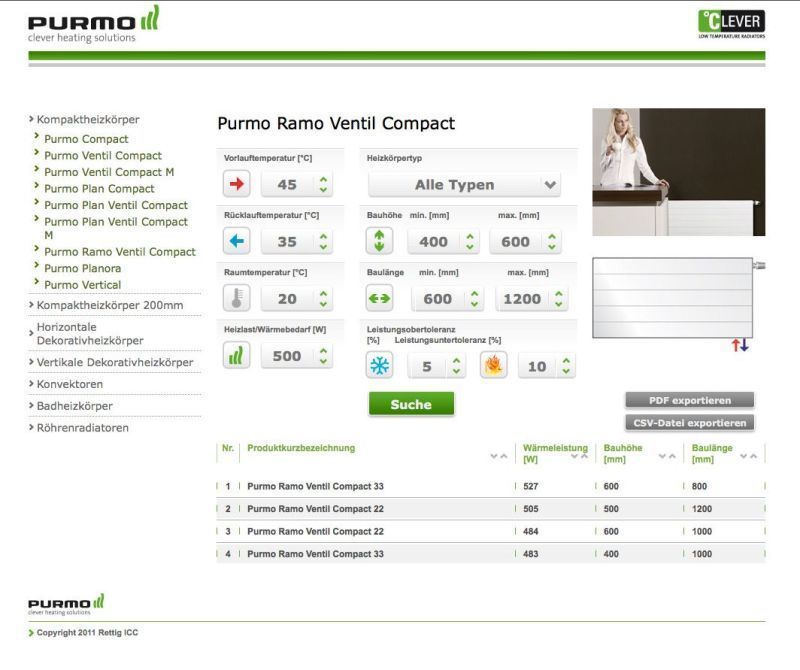
Task: Sort results by Bauhöhe arrows
Action: coord(667,456)
